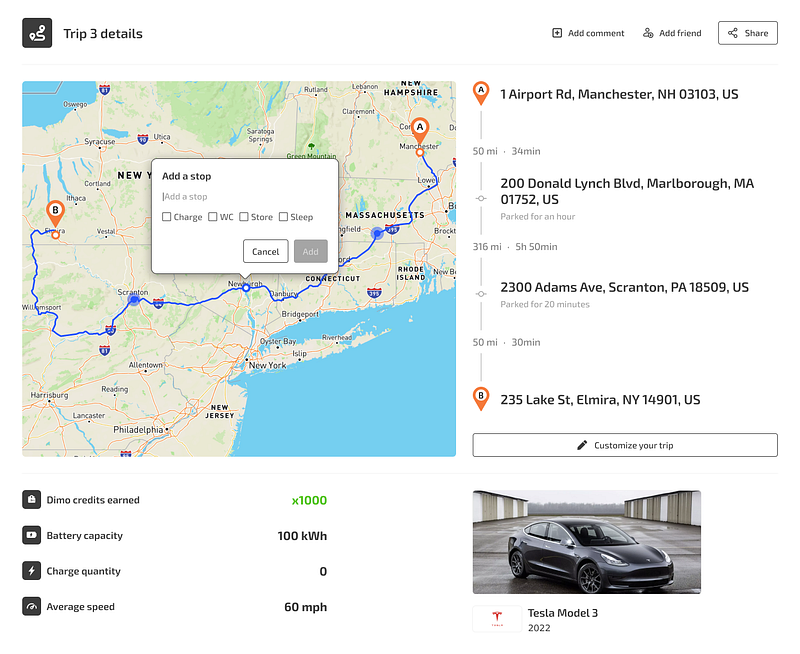Click the Tesla logo thumbnail
The height and width of the screenshot is (654, 800).
click(x=497, y=619)
